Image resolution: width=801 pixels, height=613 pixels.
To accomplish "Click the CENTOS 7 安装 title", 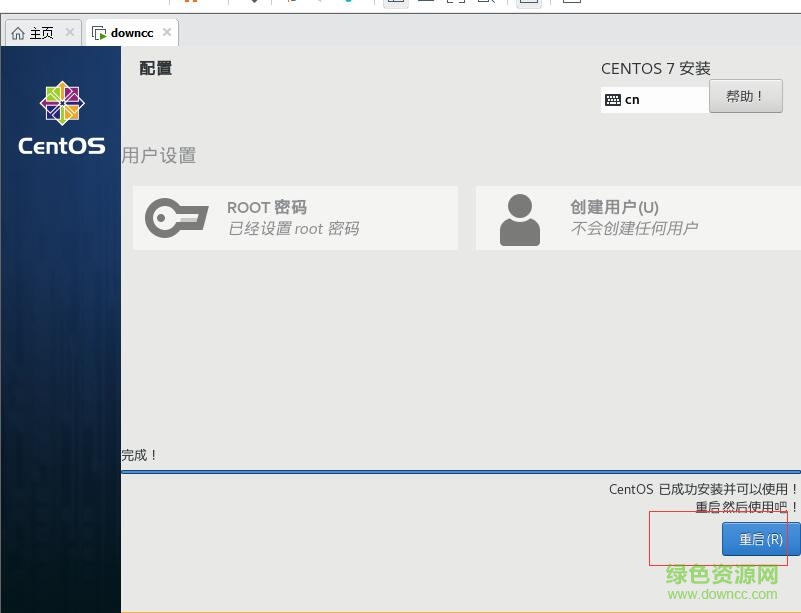I will (x=655, y=69).
